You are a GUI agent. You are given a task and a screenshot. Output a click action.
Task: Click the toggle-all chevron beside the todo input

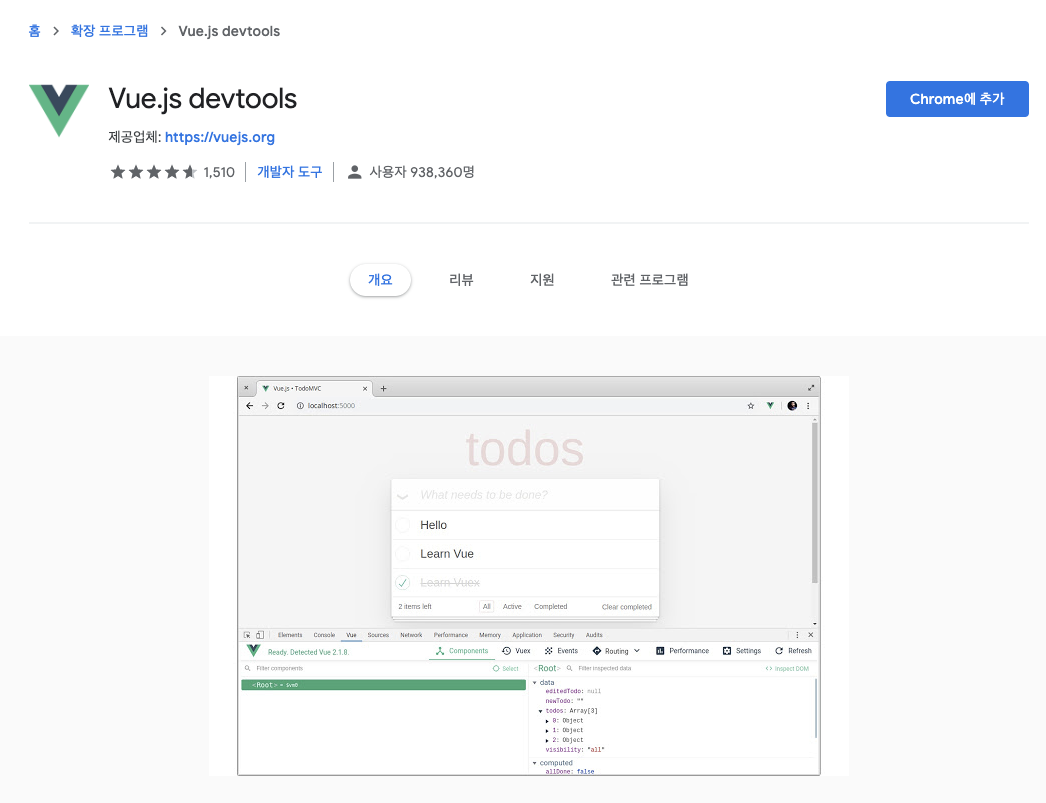[x=402, y=496]
